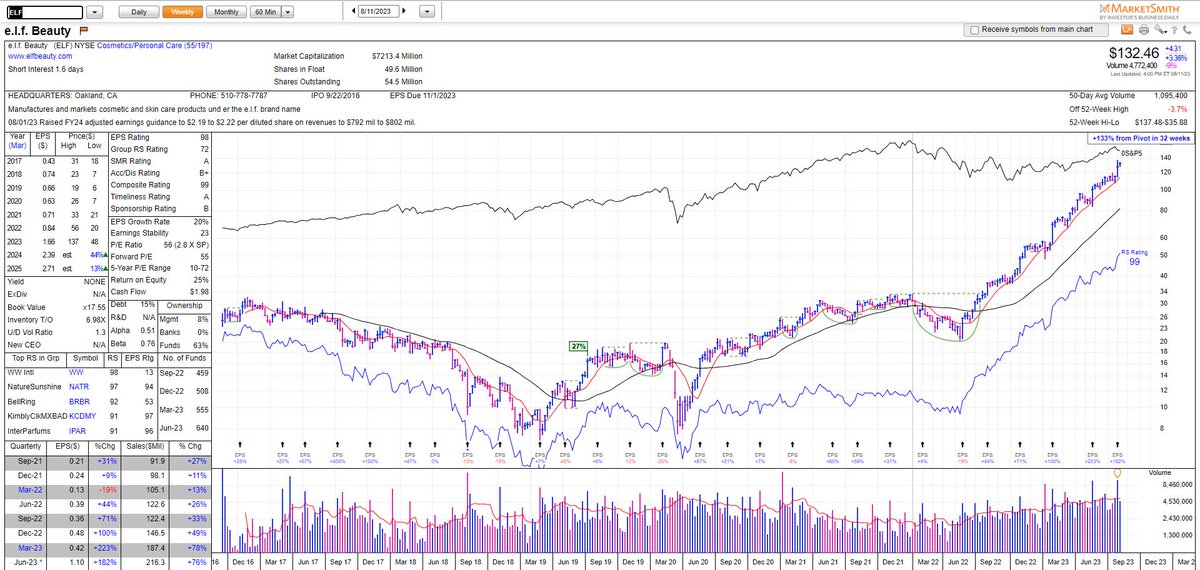This screenshot has height=570, width=1200.
Task: Click the $132.46 price quote
Action: pyautogui.click(x=1135, y=52)
